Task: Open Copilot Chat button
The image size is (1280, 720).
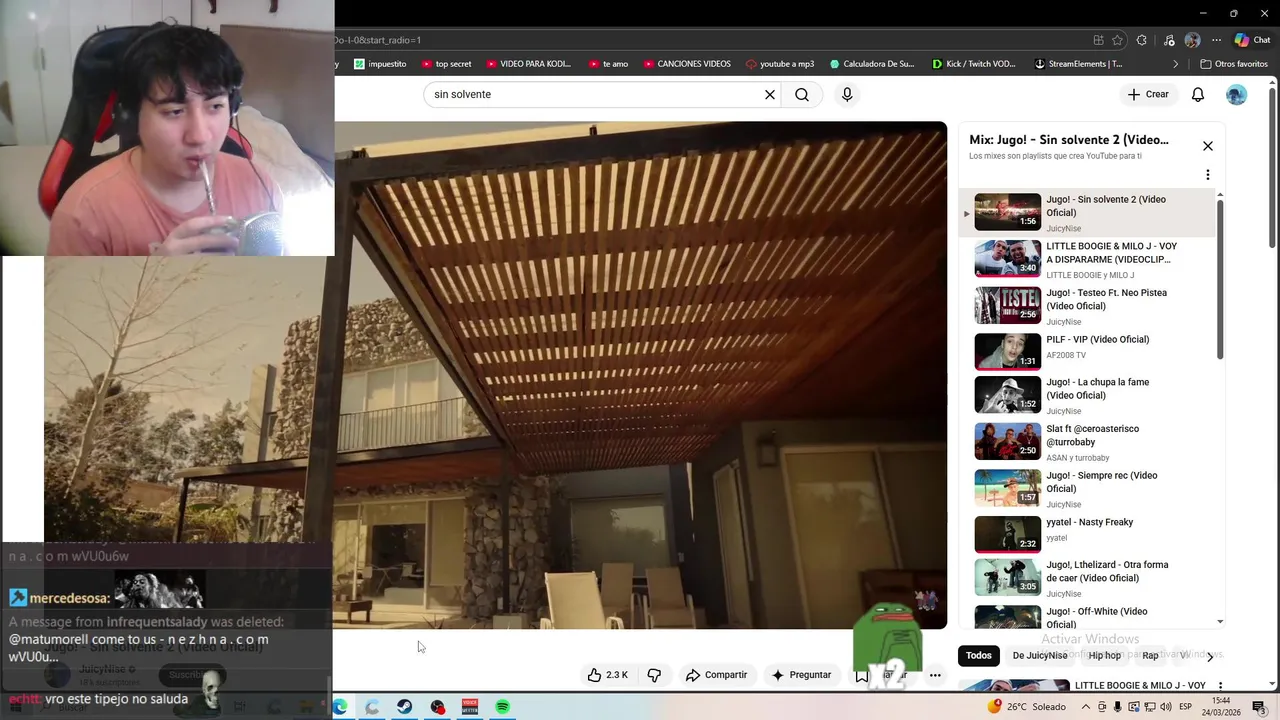Action: tap(1252, 40)
